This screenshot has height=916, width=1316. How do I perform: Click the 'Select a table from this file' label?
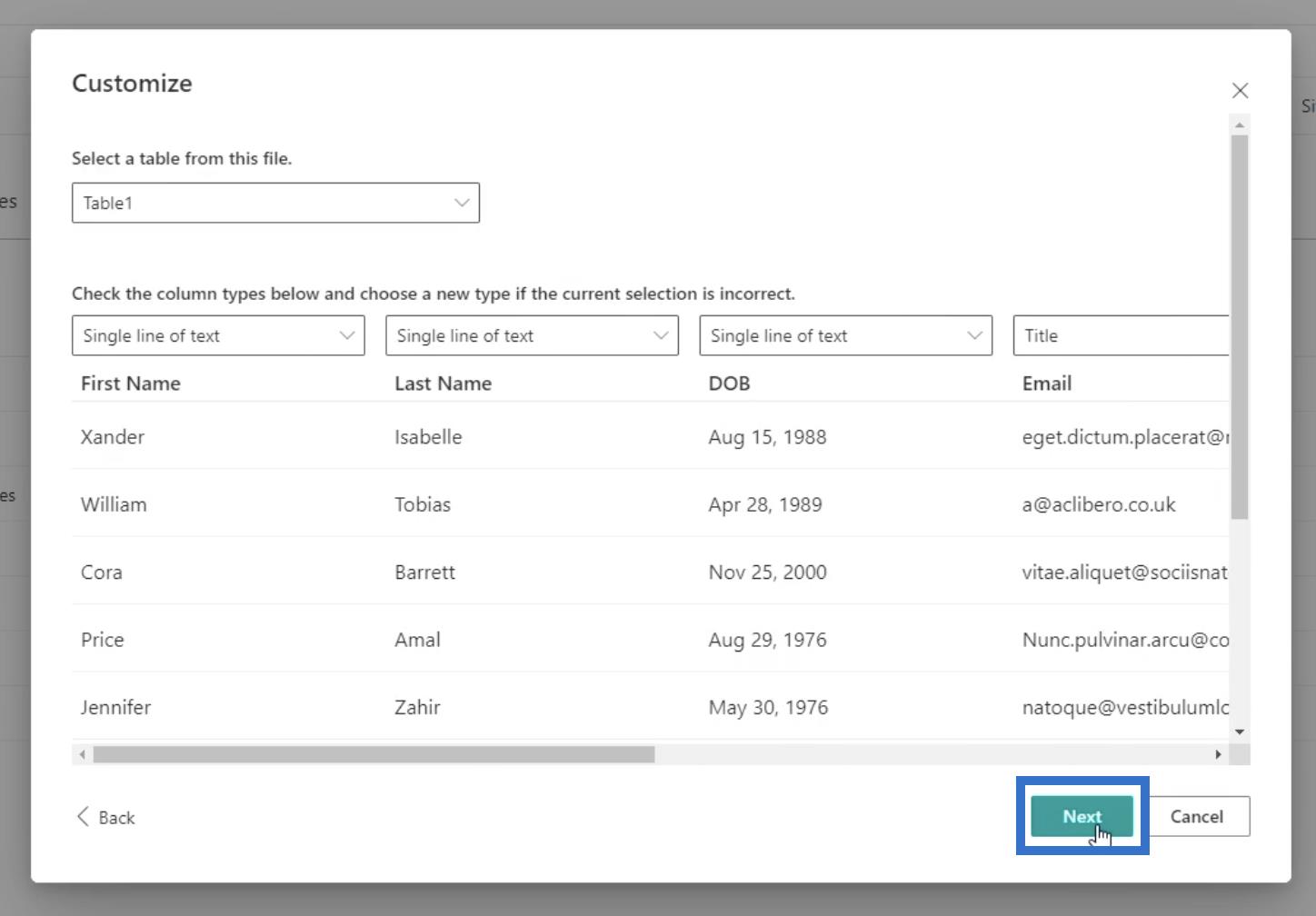182,158
